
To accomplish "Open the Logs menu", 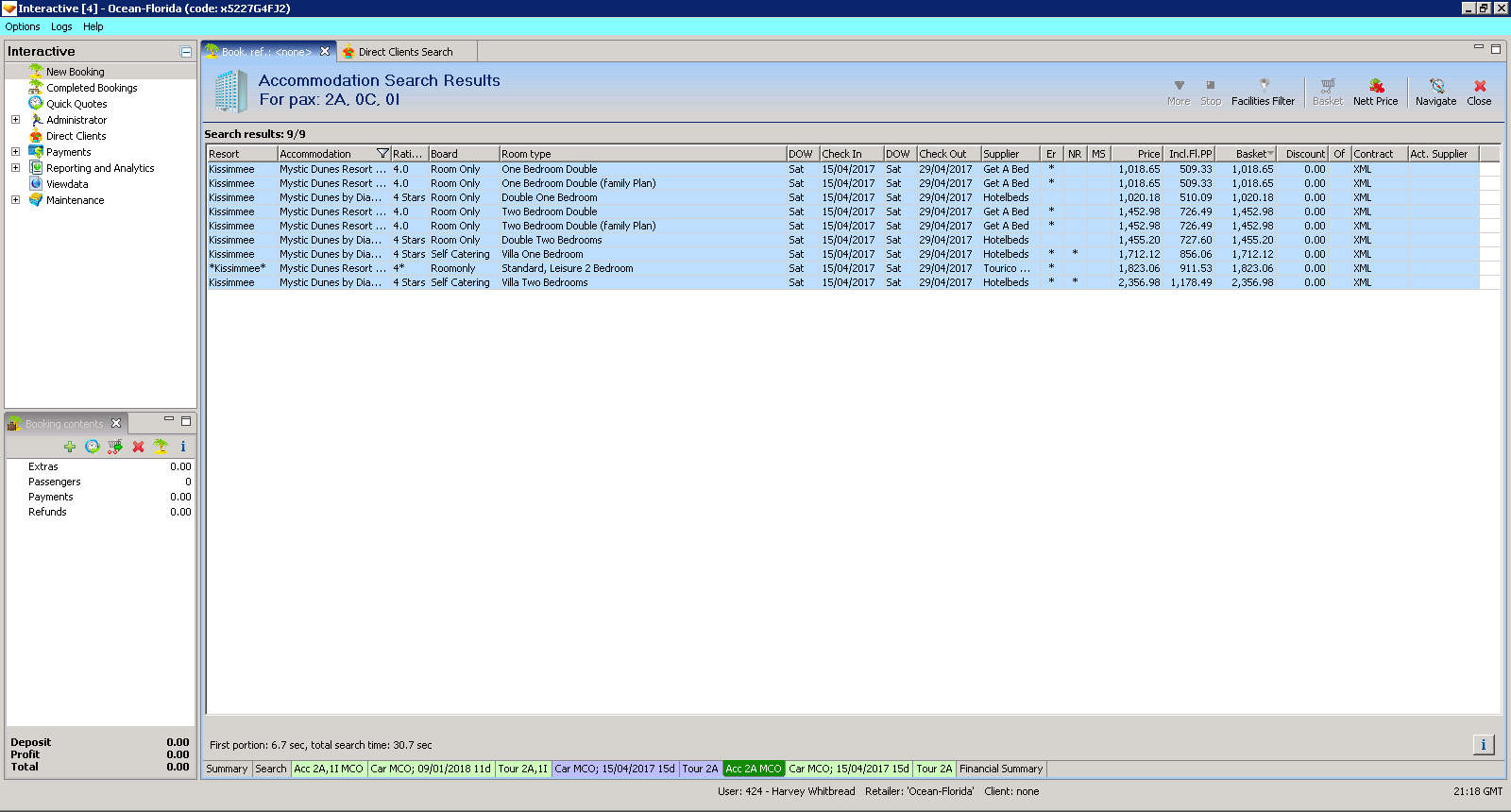I will coord(61,26).
